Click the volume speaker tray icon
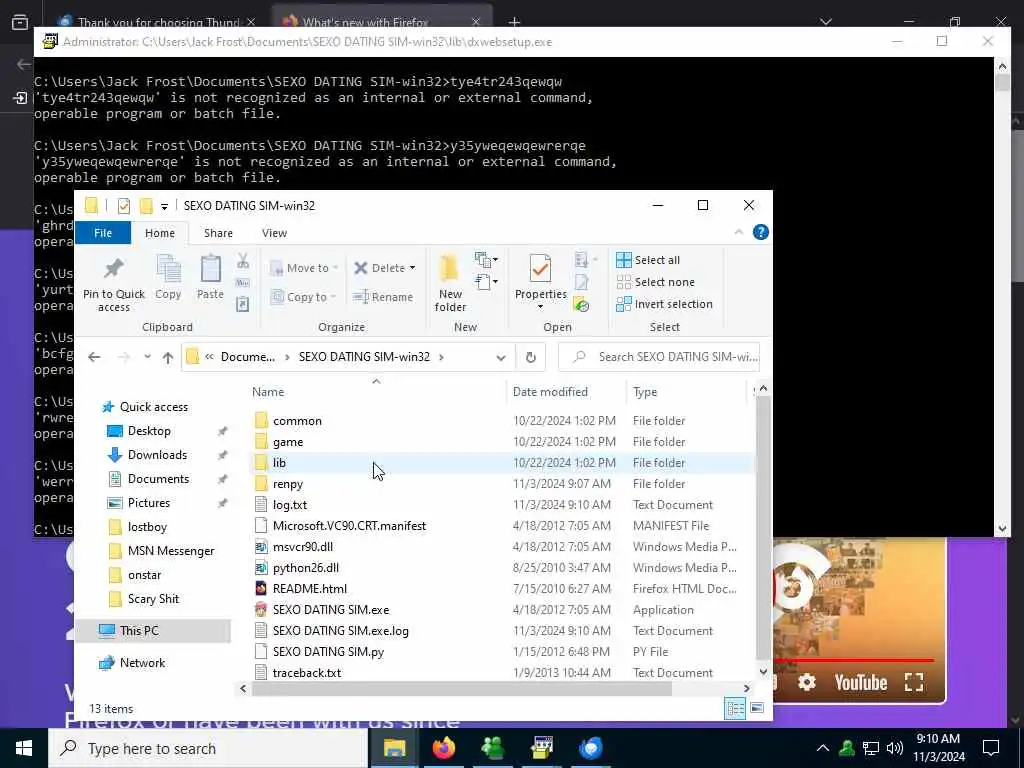Viewport: 1024px width, 768px height. pos(895,748)
